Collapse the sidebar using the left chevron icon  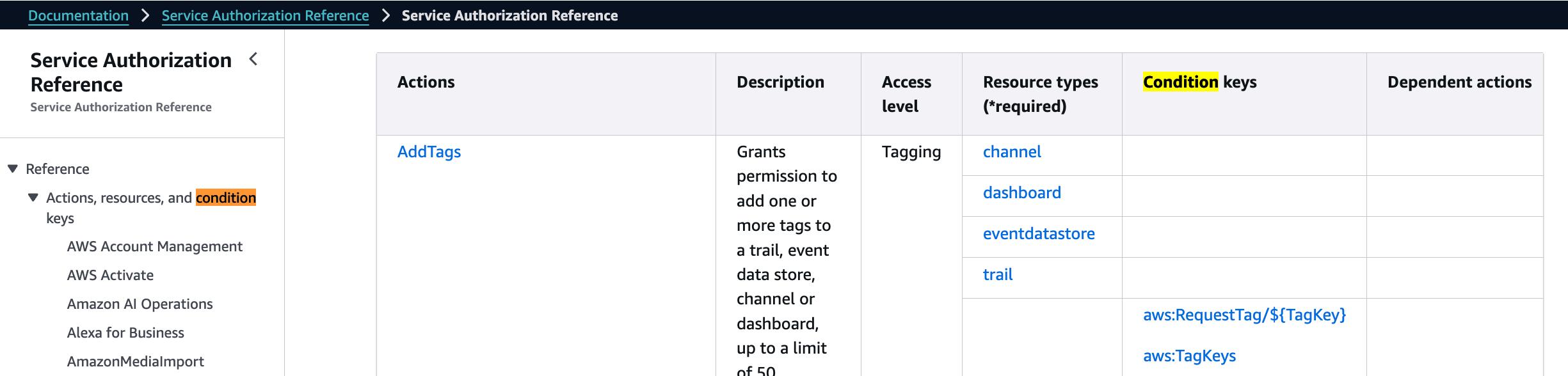pos(253,59)
